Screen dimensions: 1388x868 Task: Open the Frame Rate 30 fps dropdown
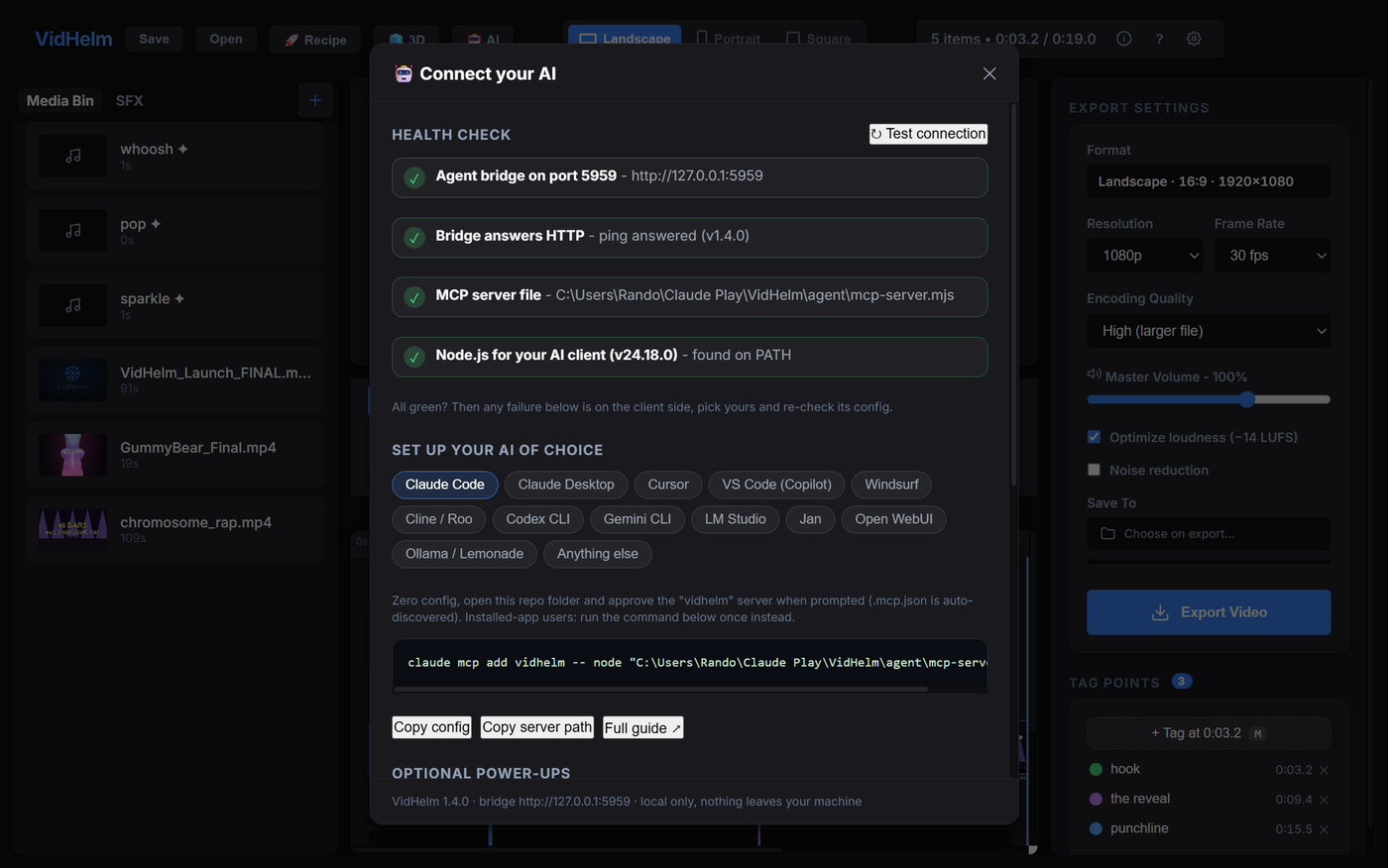[x=1272, y=256]
